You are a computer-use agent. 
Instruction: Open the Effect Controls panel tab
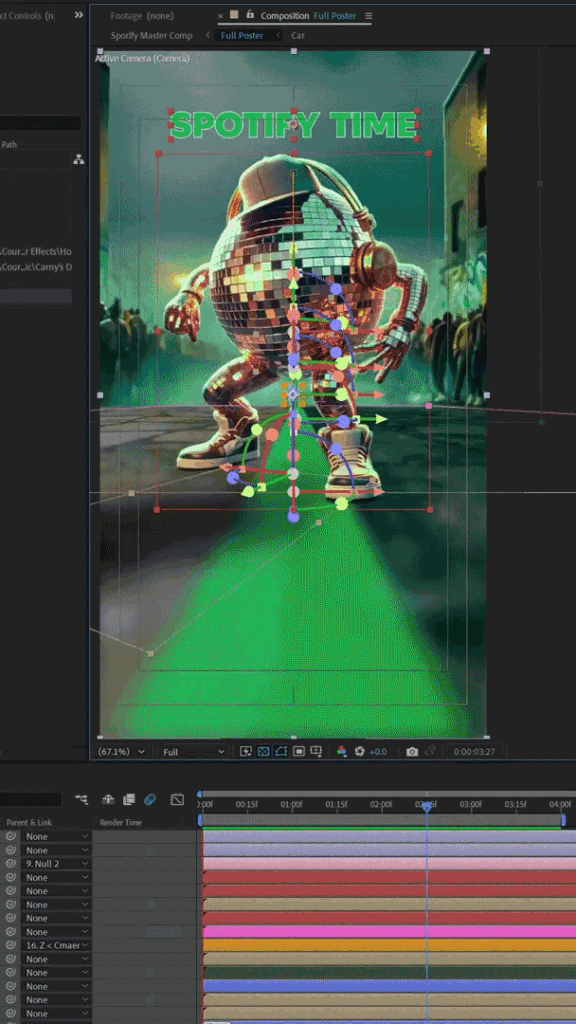click(x=27, y=15)
